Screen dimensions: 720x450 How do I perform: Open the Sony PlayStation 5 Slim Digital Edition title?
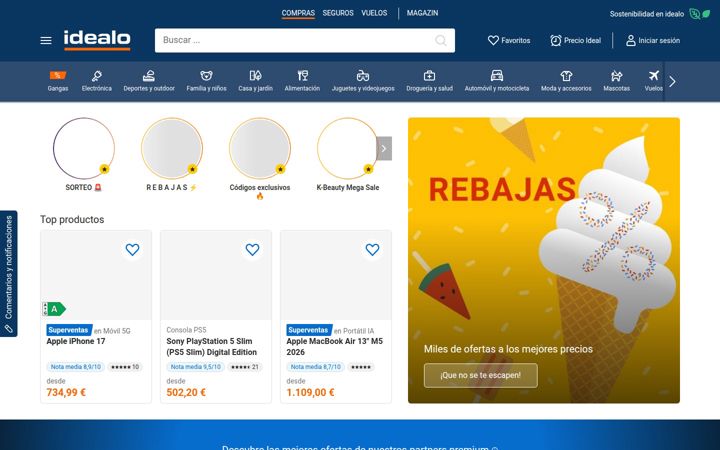click(x=212, y=347)
